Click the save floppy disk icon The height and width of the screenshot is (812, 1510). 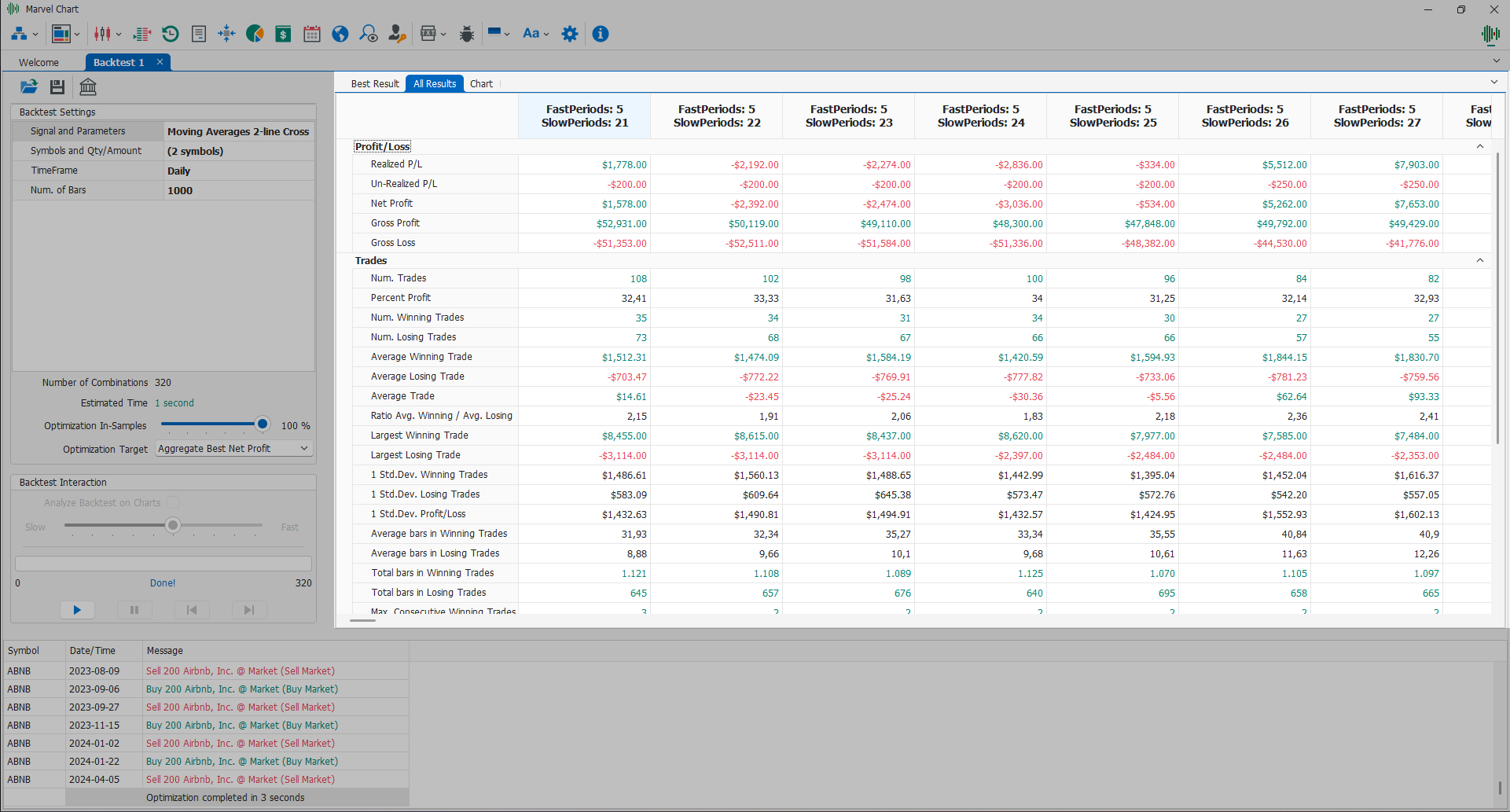click(57, 87)
